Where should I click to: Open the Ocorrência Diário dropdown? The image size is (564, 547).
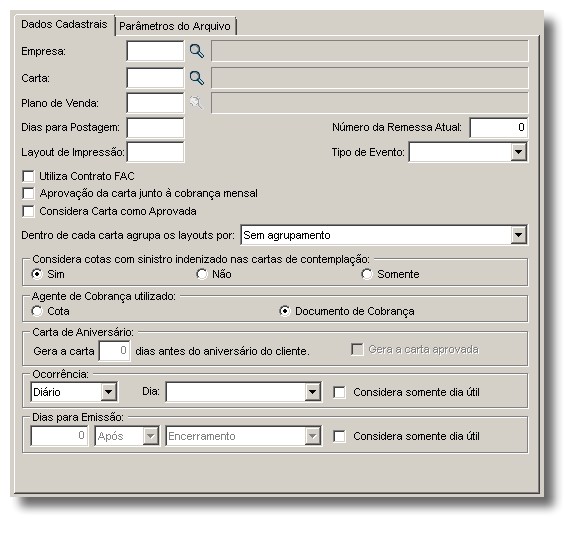click(x=108, y=392)
